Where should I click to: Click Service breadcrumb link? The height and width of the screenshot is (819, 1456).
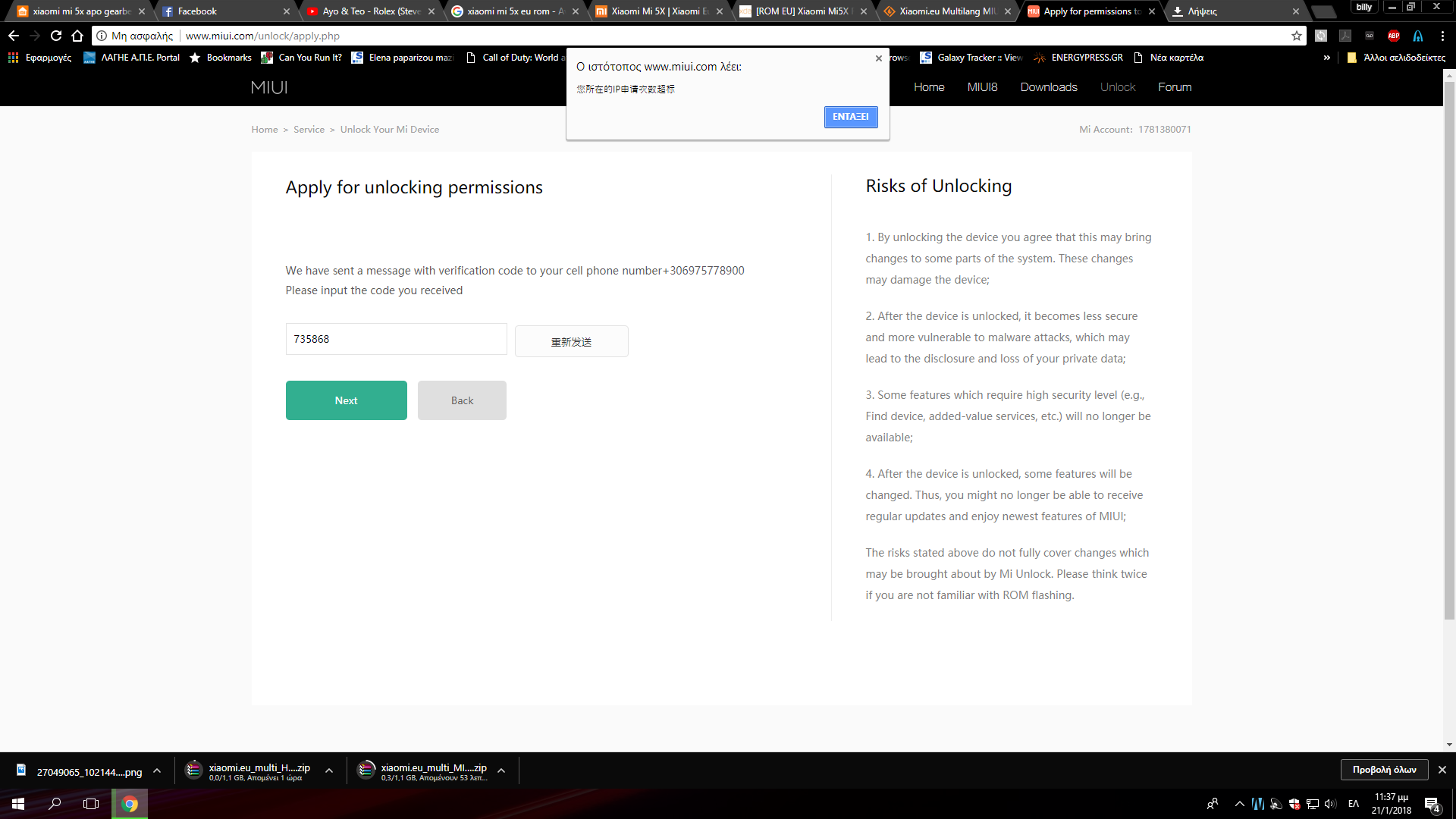click(x=309, y=130)
